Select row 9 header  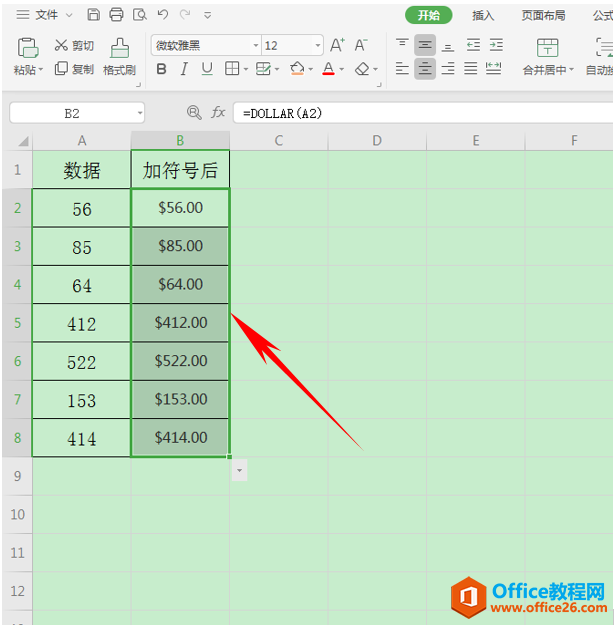tap(17, 476)
